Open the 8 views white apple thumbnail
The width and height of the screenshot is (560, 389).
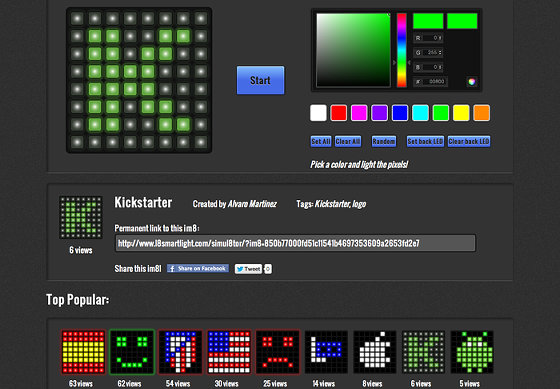(x=375, y=352)
